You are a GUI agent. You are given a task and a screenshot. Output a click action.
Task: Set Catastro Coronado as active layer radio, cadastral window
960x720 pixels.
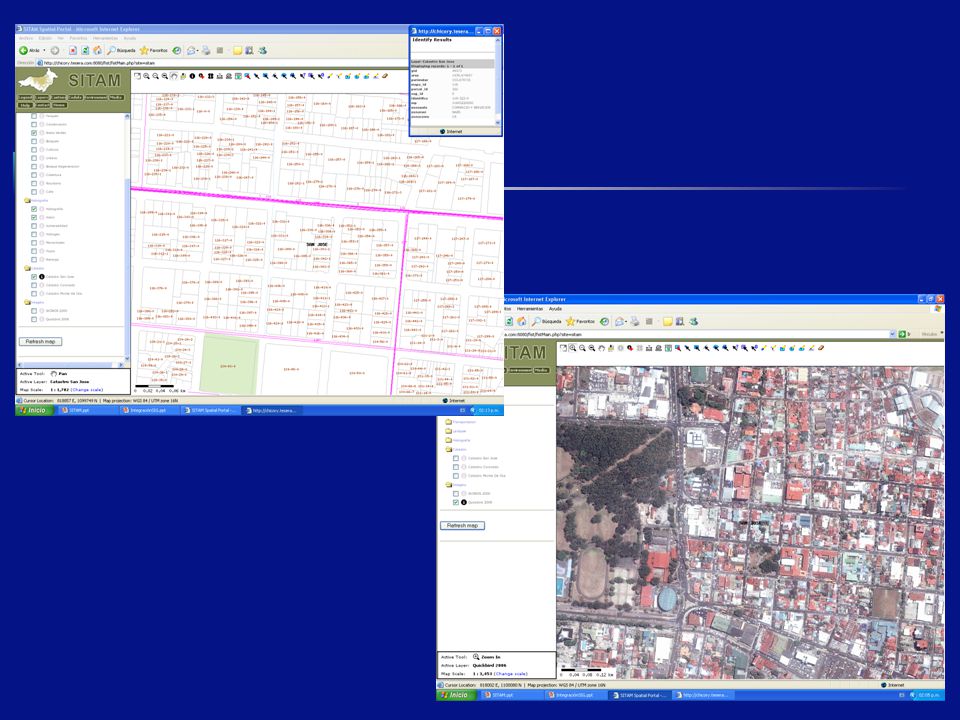42,285
